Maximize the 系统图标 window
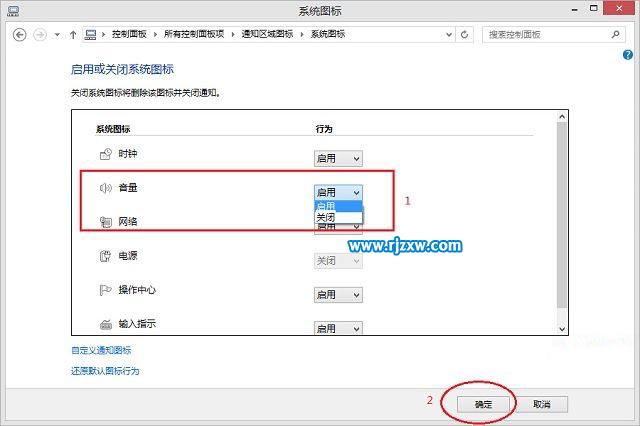 [594, 8]
